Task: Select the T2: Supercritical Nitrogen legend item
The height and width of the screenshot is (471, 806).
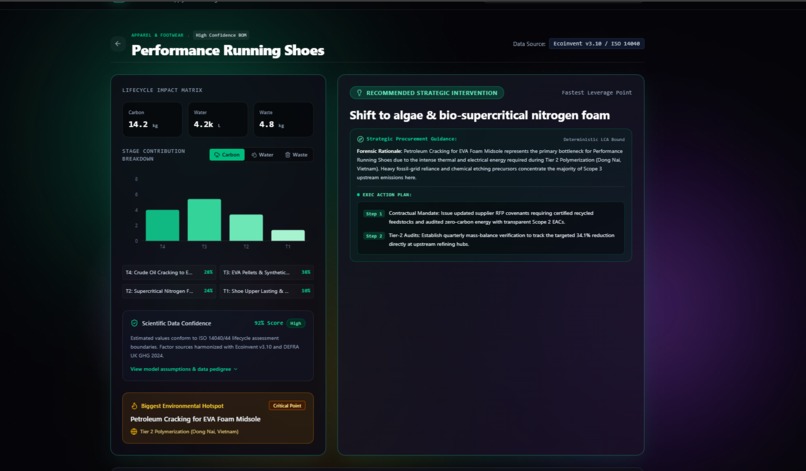Action: [169, 291]
